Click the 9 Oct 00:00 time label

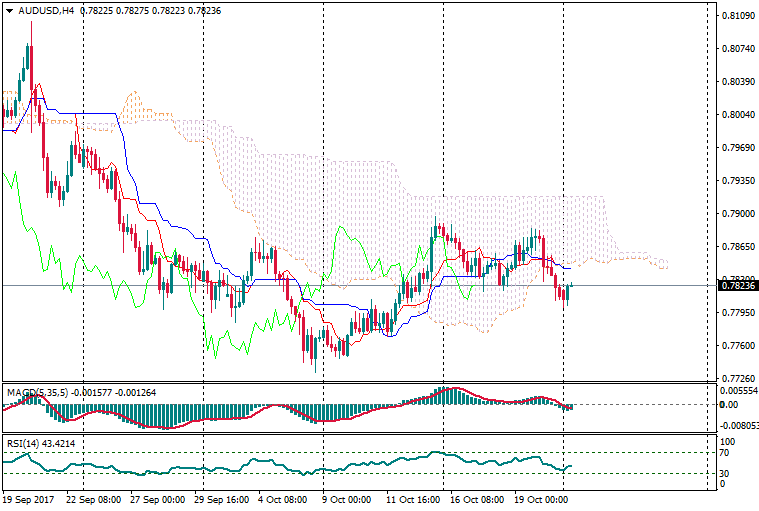[344, 499]
